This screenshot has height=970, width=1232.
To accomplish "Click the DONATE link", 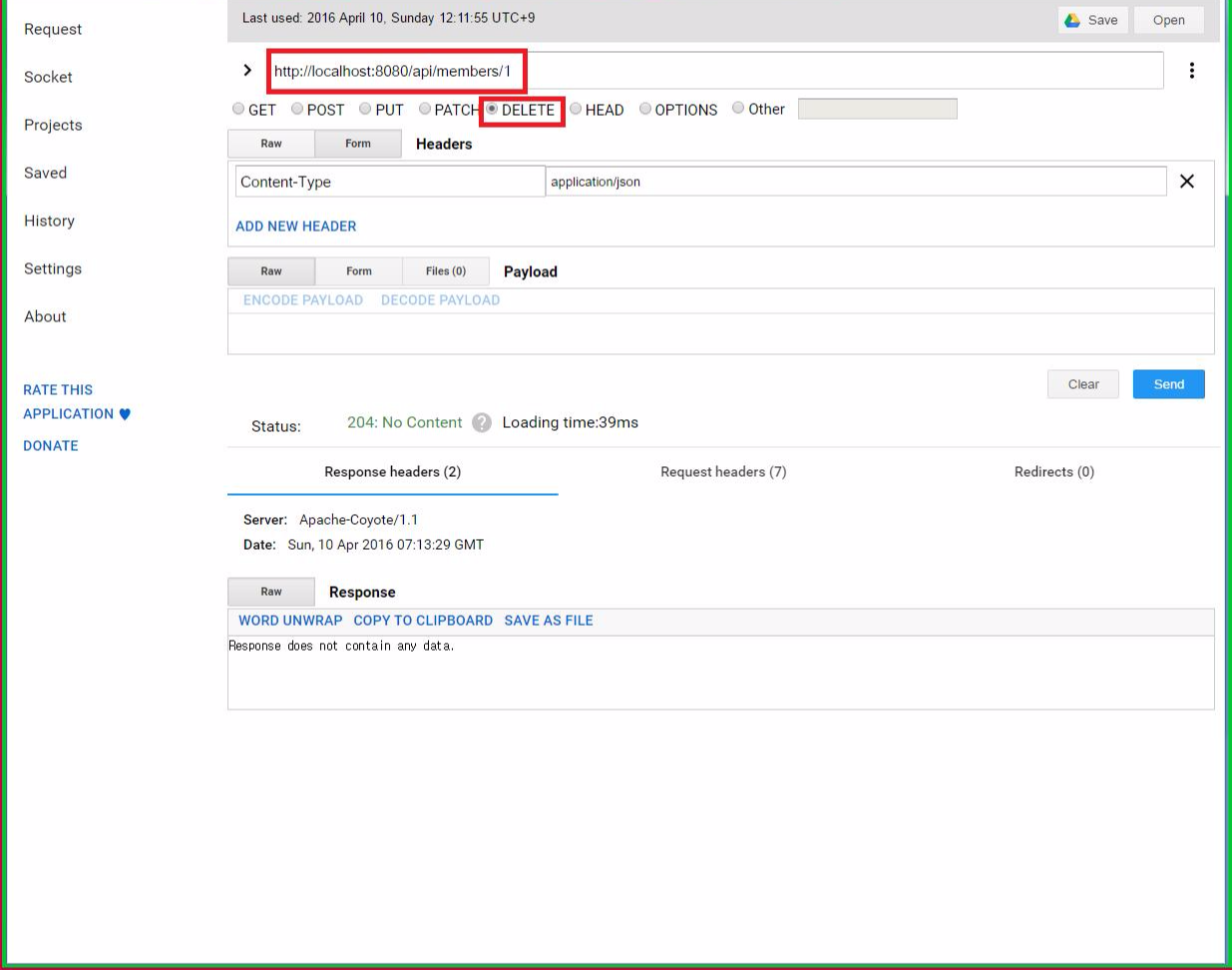I will click(x=51, y=446).
